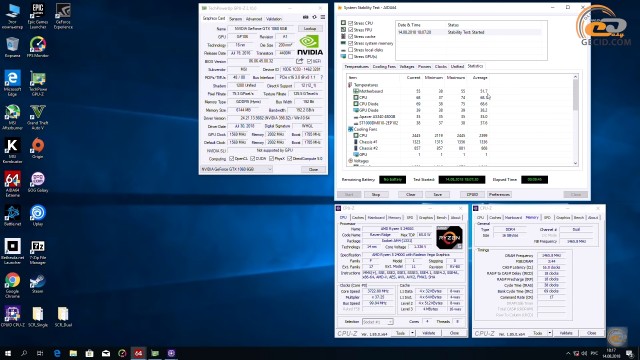Toggle the UEFI checkbox in GPU-Z
640x360 pixels.
pos(309,61)
